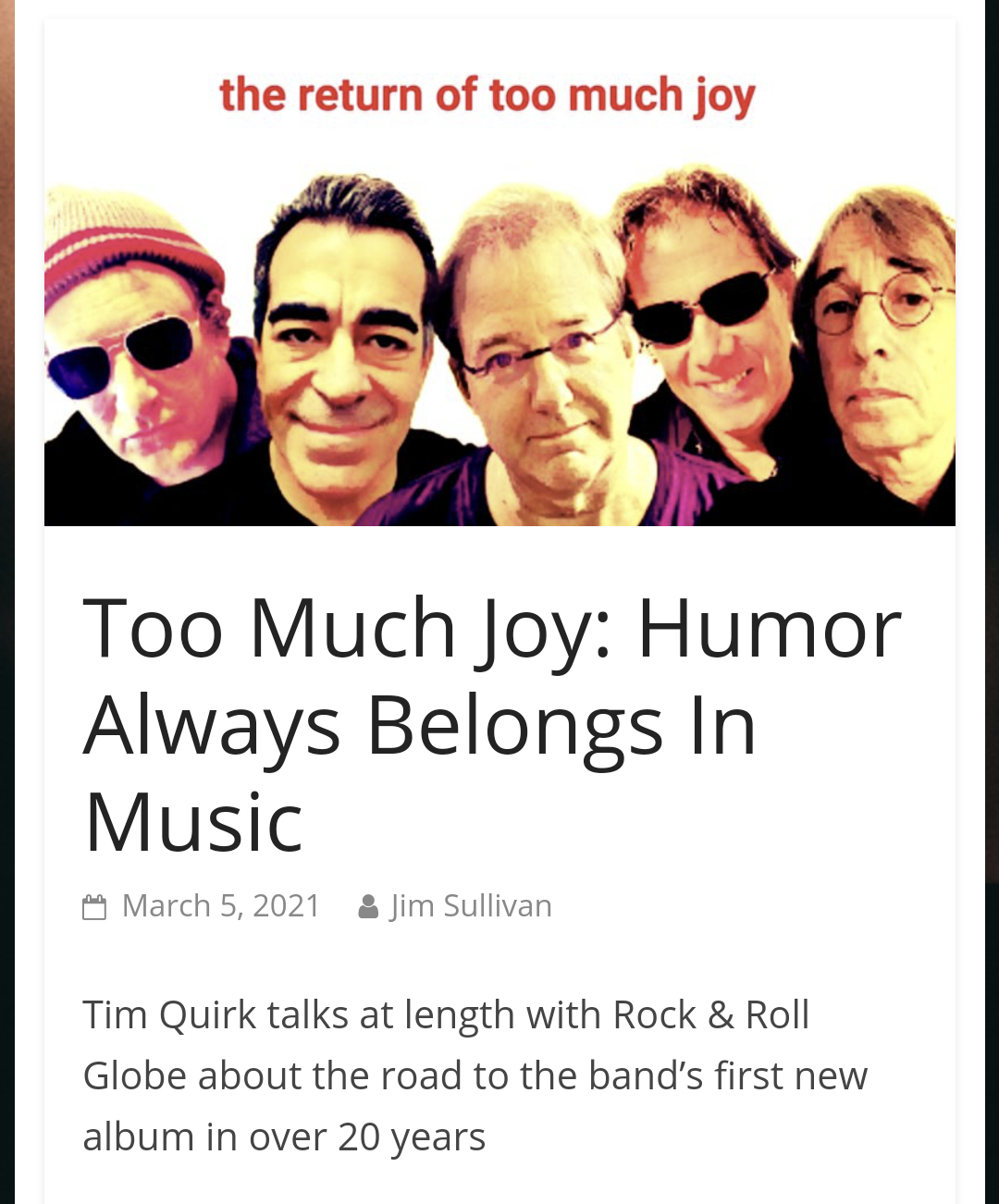Click the word 'Humor' in the headline
The height and width of the screenshot is (1204, 999).
click(x=769, y=629)
